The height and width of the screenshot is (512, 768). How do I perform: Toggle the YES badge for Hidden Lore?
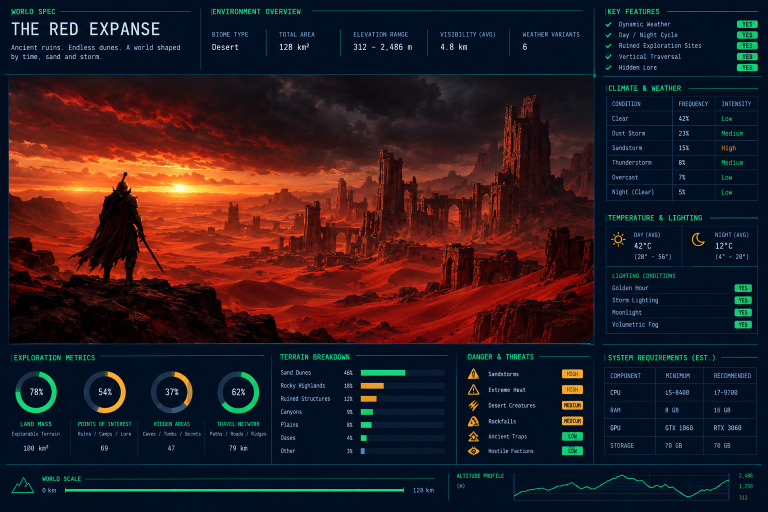(747, 67)
